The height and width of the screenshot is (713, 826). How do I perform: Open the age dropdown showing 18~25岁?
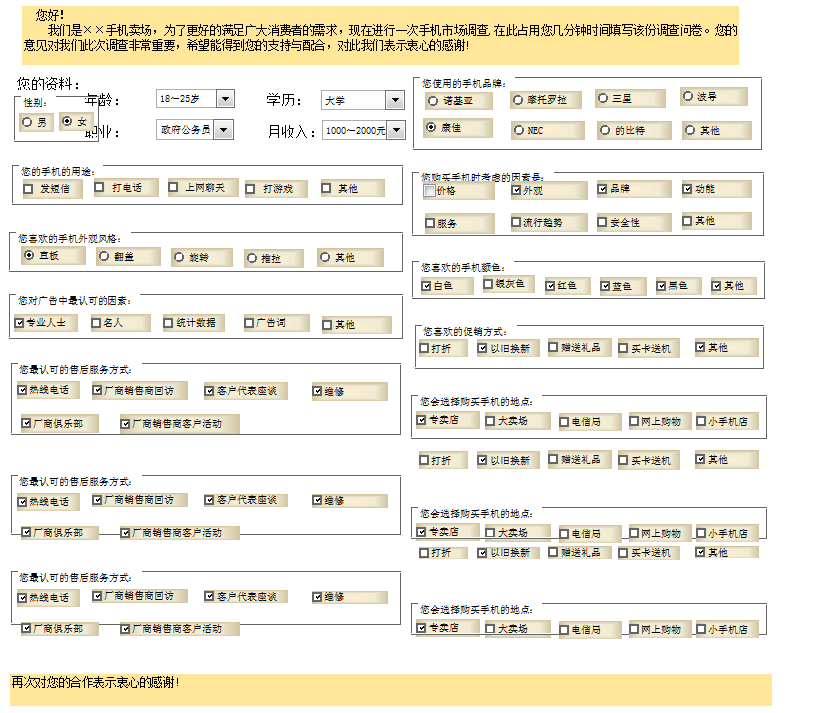(x=195, y=99)
